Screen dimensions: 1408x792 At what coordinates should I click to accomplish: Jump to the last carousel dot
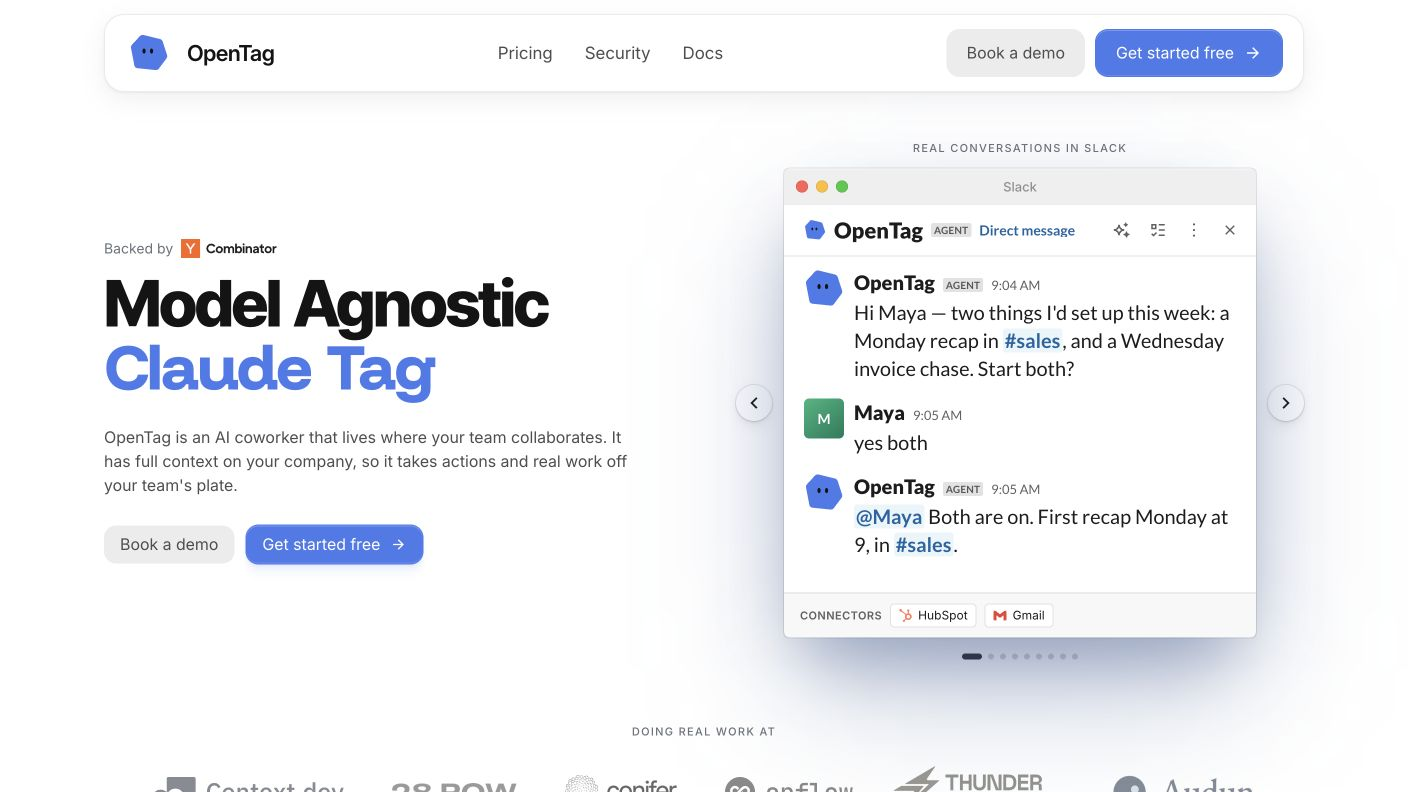[1075, 656]
